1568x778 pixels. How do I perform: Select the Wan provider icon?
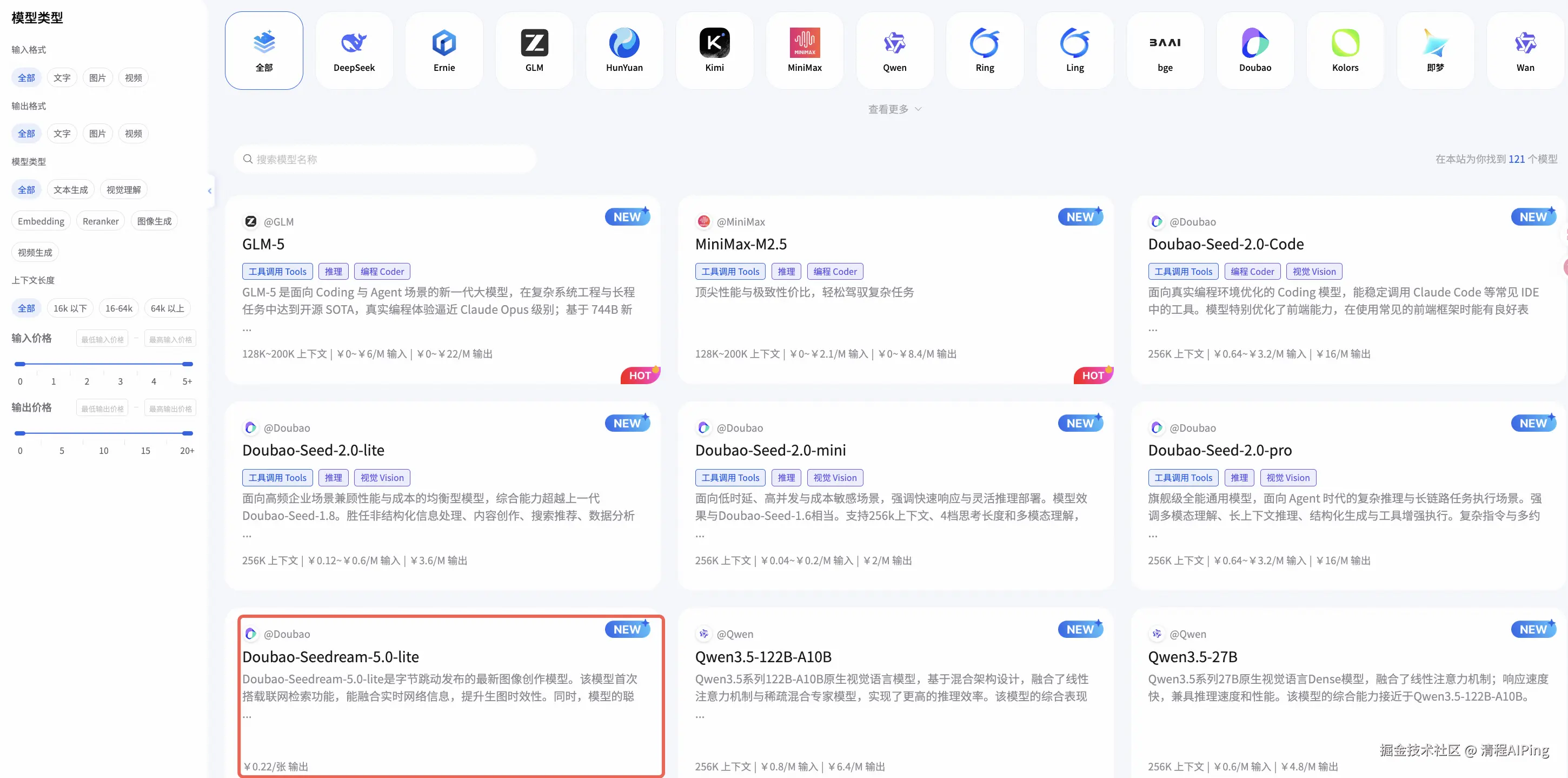pyautogui.click(x=1525, y=43)
